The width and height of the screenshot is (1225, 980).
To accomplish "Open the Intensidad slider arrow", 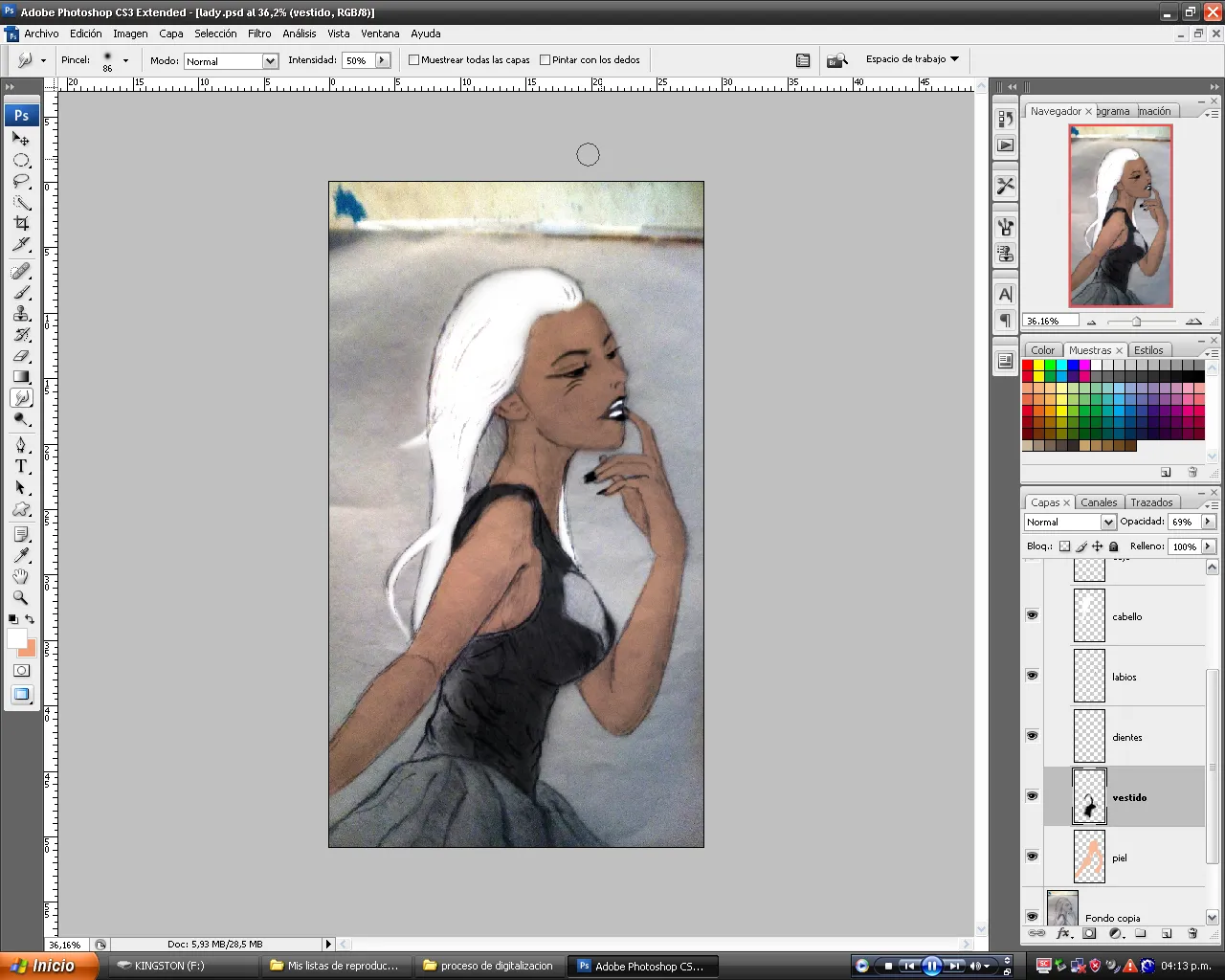I will click(x=382, y=60).
